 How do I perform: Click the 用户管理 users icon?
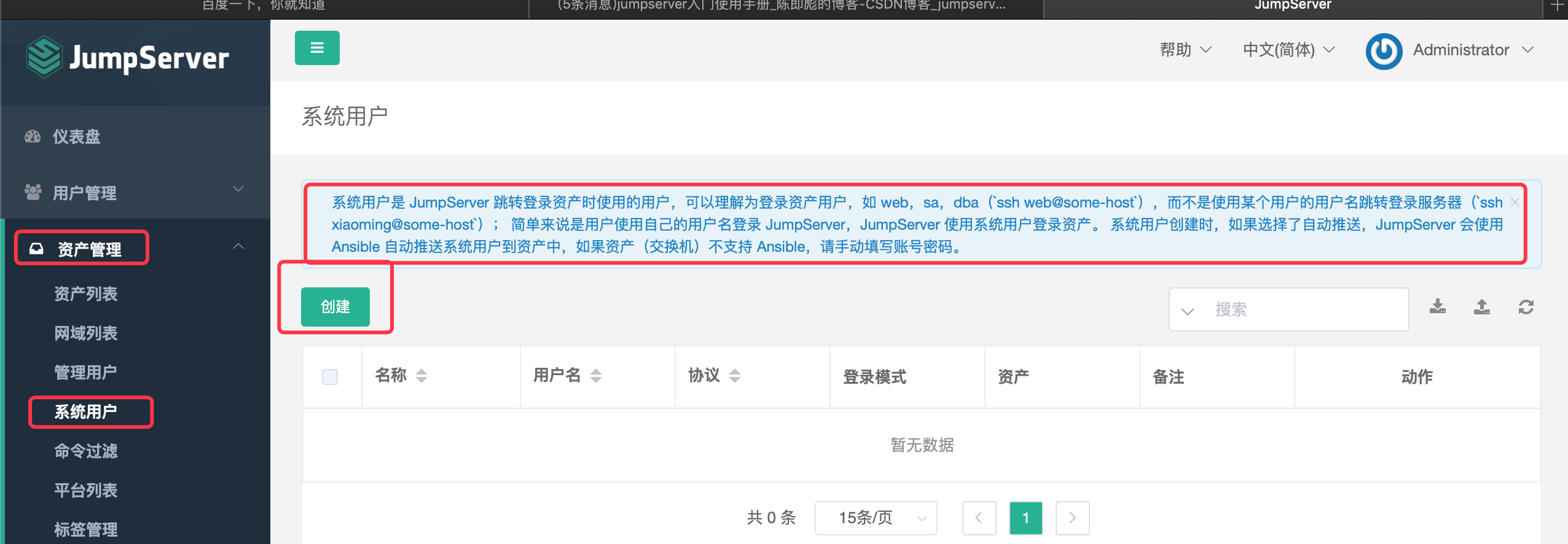(x=33, y=193)
